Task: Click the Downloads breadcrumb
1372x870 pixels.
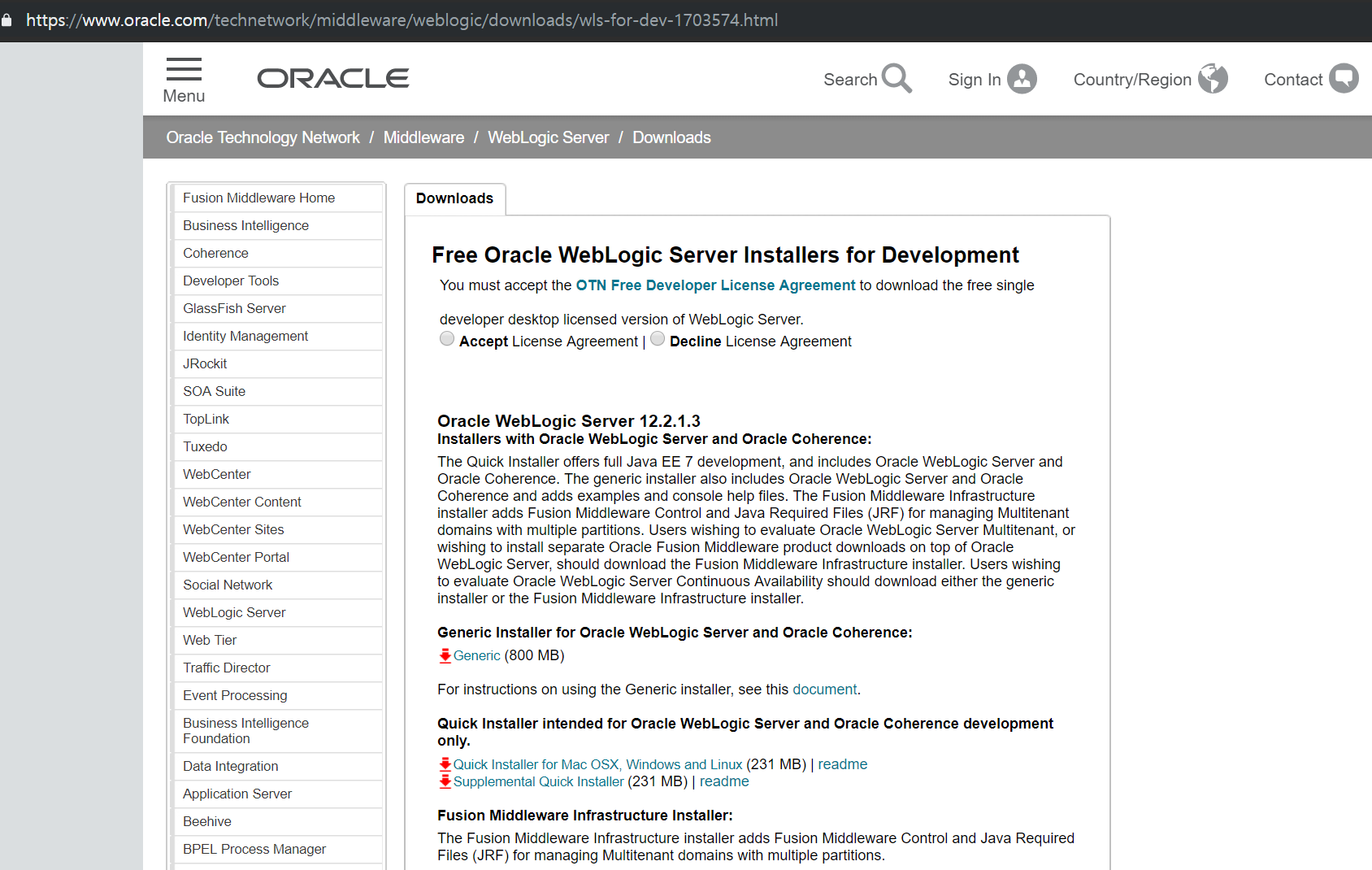Action: pyautogui.click(x=671, y=137)
